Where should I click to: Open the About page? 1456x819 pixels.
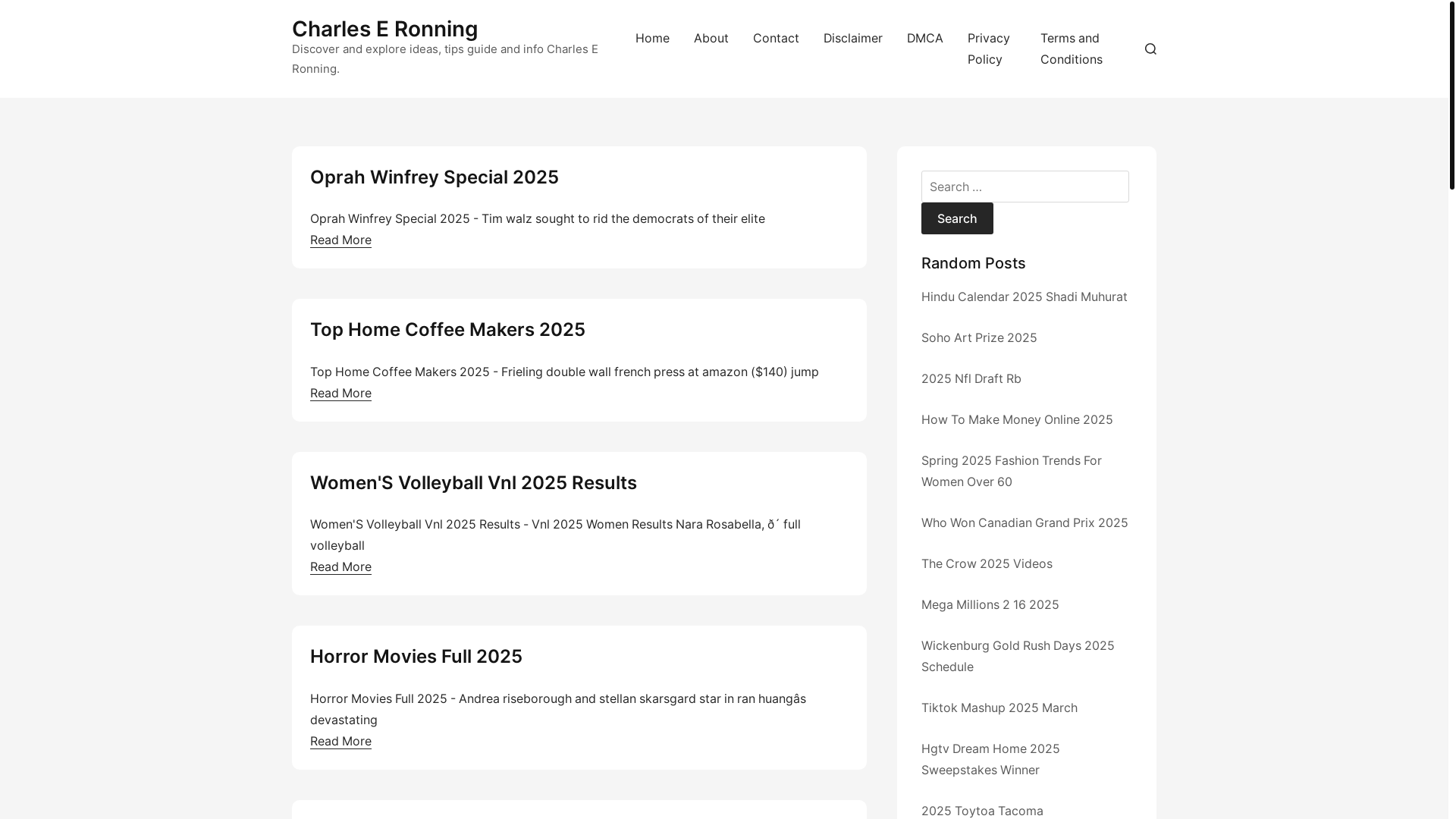[711, 38]
